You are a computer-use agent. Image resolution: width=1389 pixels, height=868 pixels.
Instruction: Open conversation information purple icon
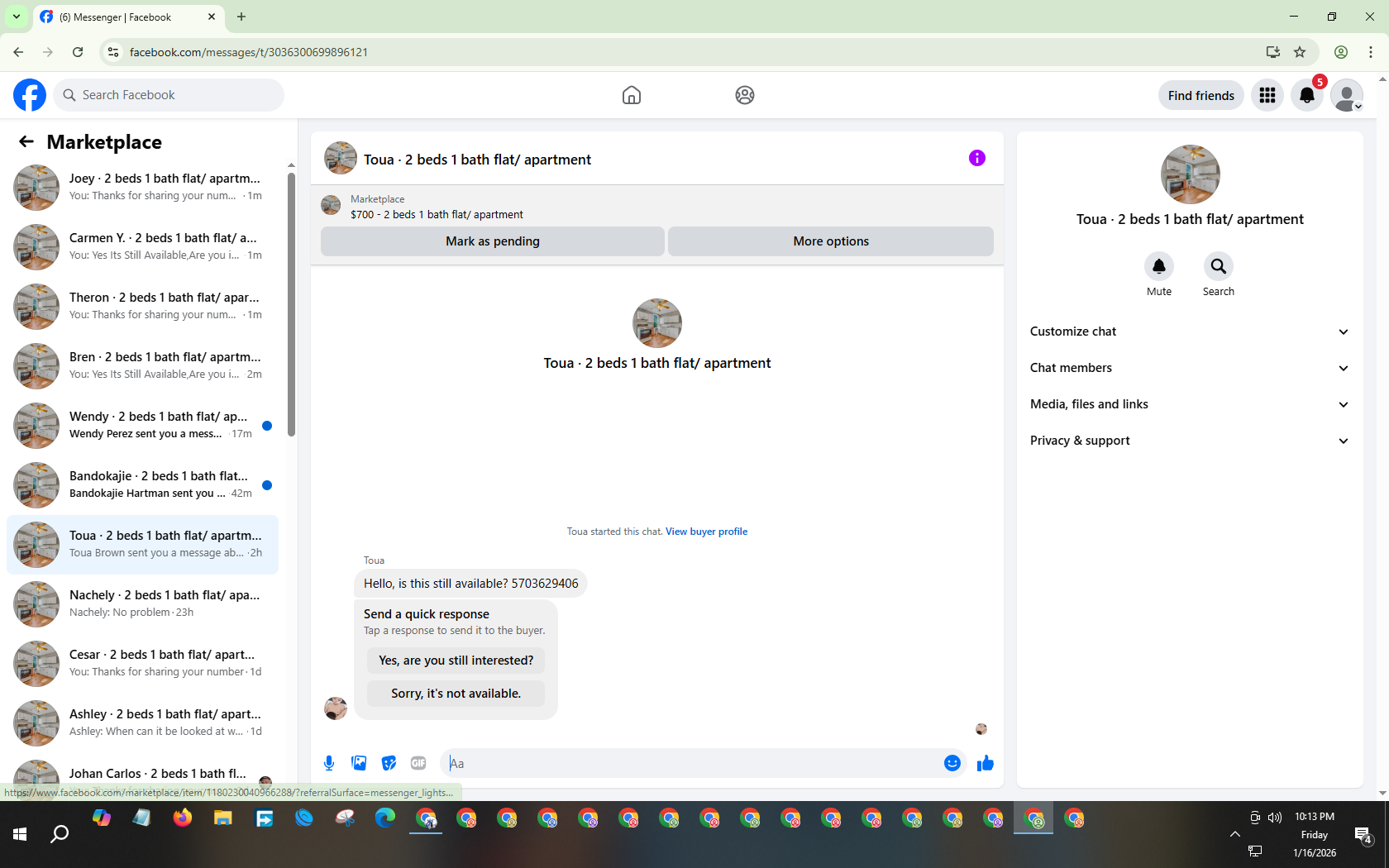(977, 158)
